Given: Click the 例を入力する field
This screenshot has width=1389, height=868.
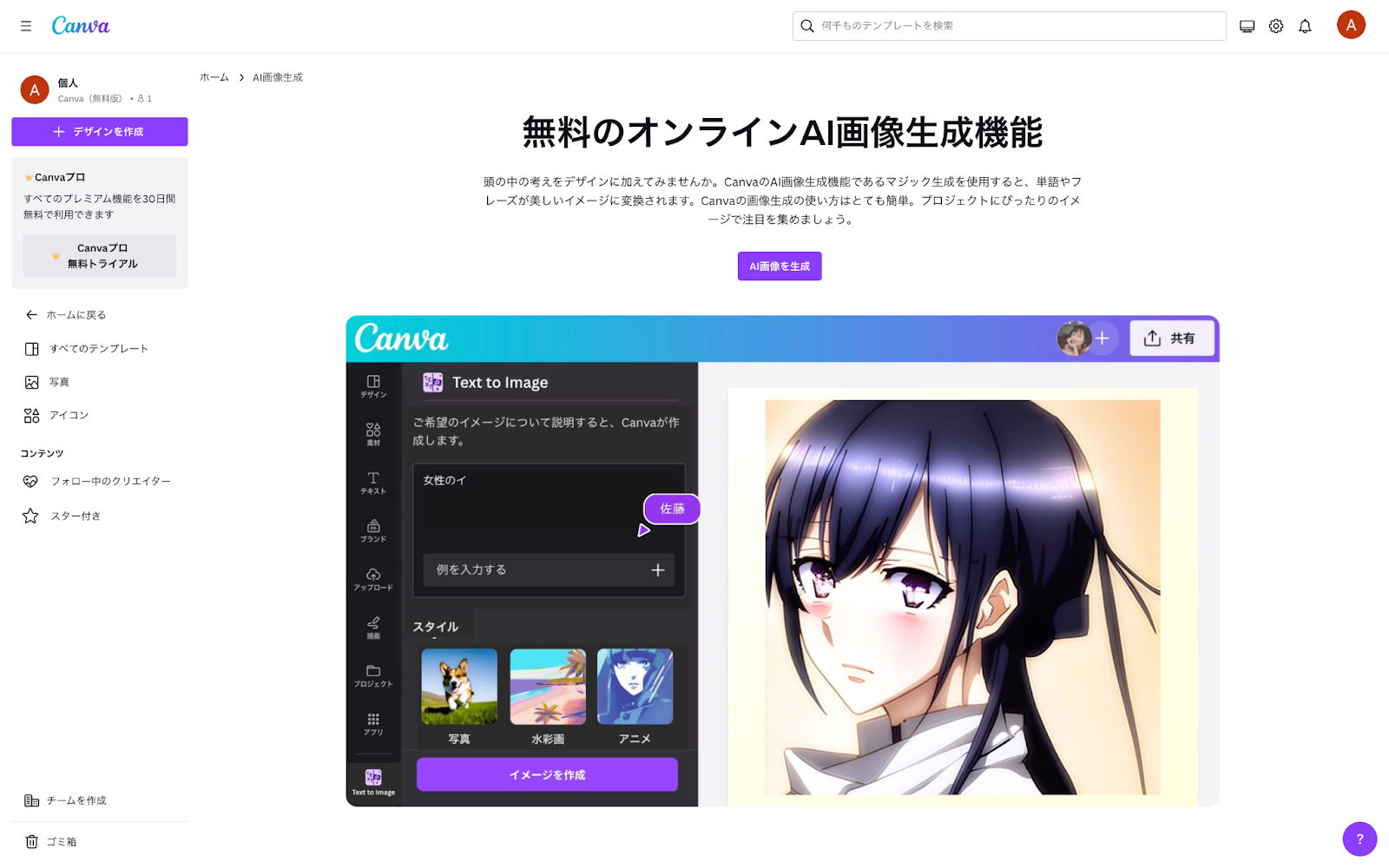Looking at the screenshot, I should 549,570.
